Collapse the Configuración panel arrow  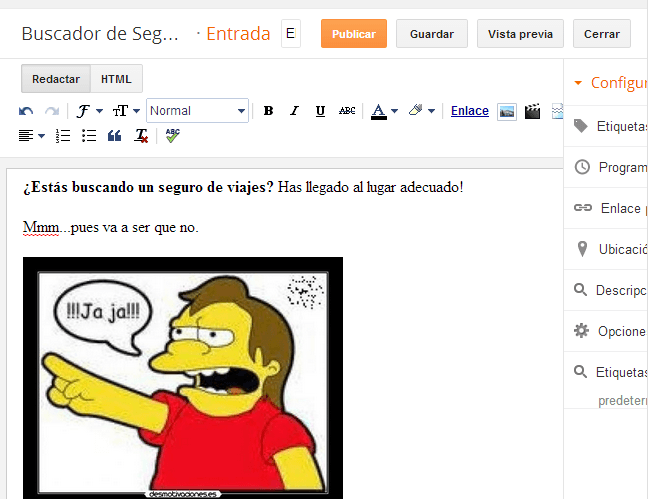point(578,83)
